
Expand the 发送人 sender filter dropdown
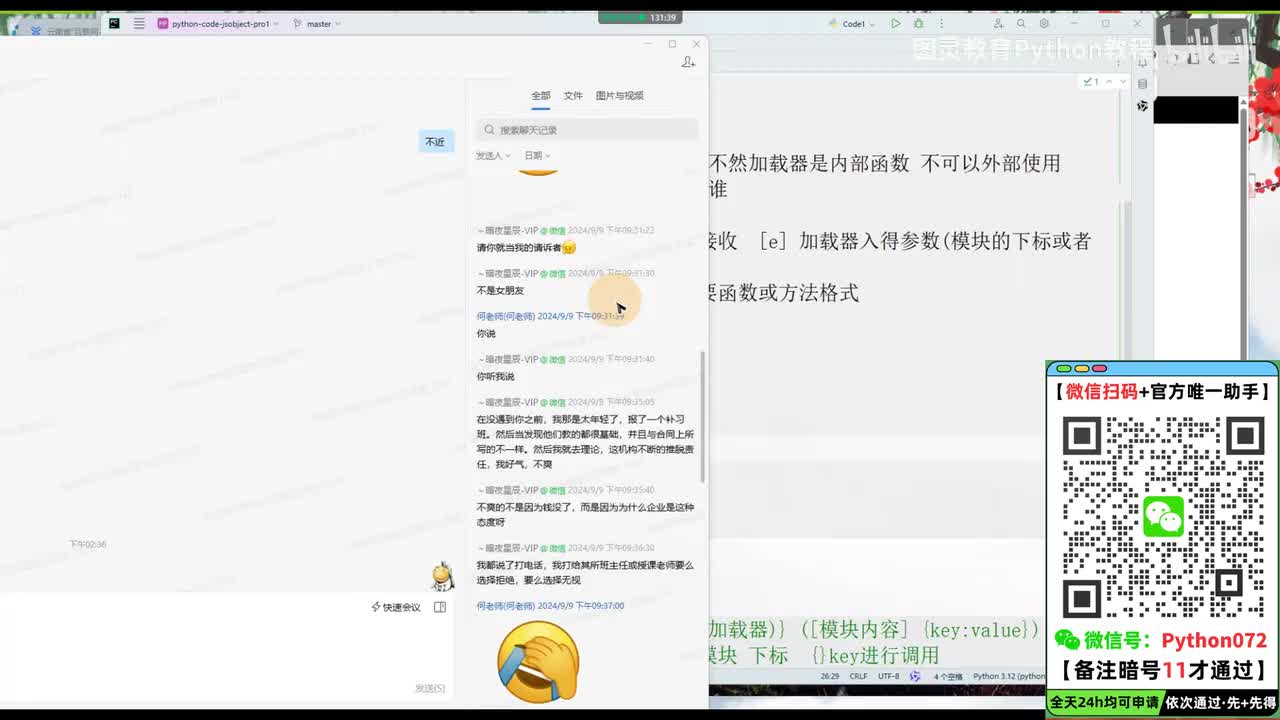click(x=493, y=156)
